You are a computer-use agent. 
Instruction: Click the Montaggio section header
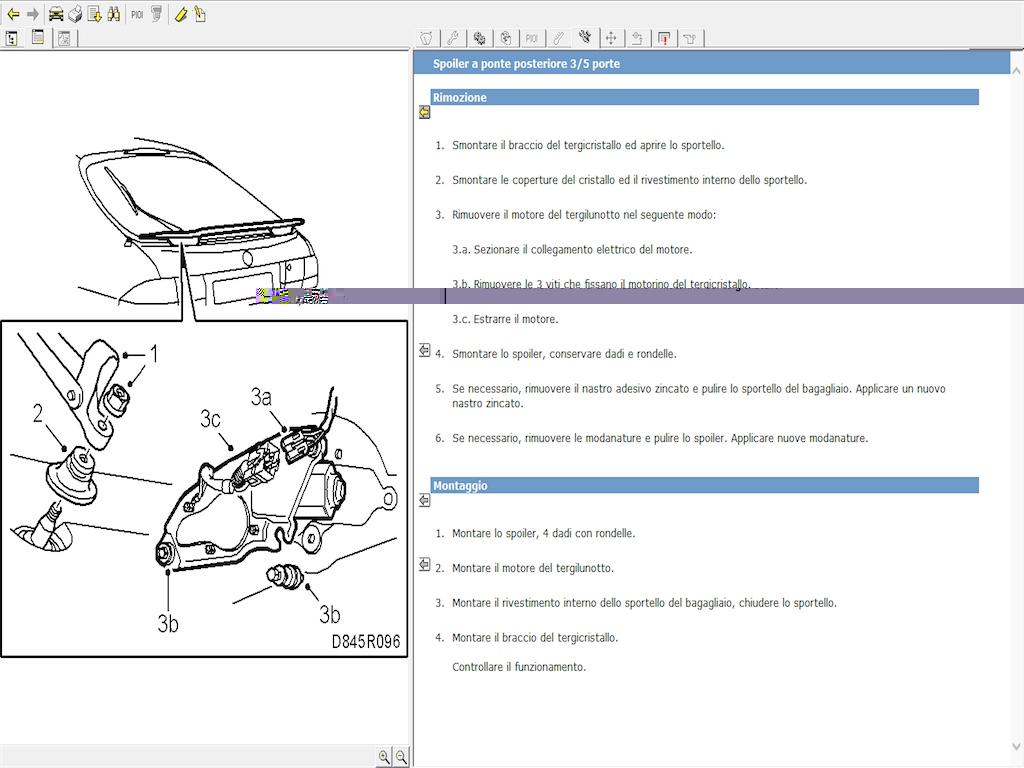[x=705, y=485]
